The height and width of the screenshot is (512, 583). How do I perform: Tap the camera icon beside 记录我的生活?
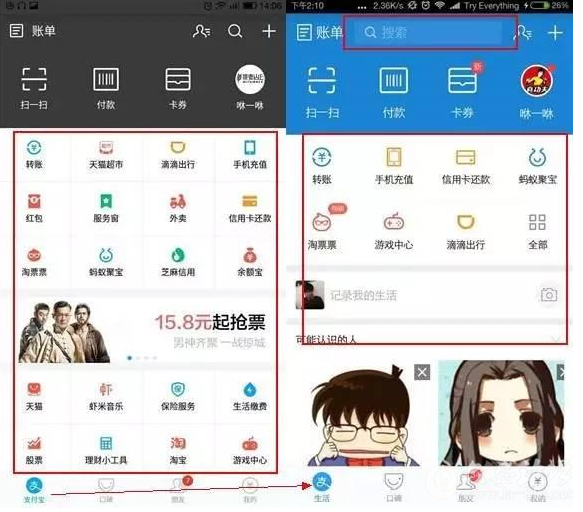tap(549, 295)
